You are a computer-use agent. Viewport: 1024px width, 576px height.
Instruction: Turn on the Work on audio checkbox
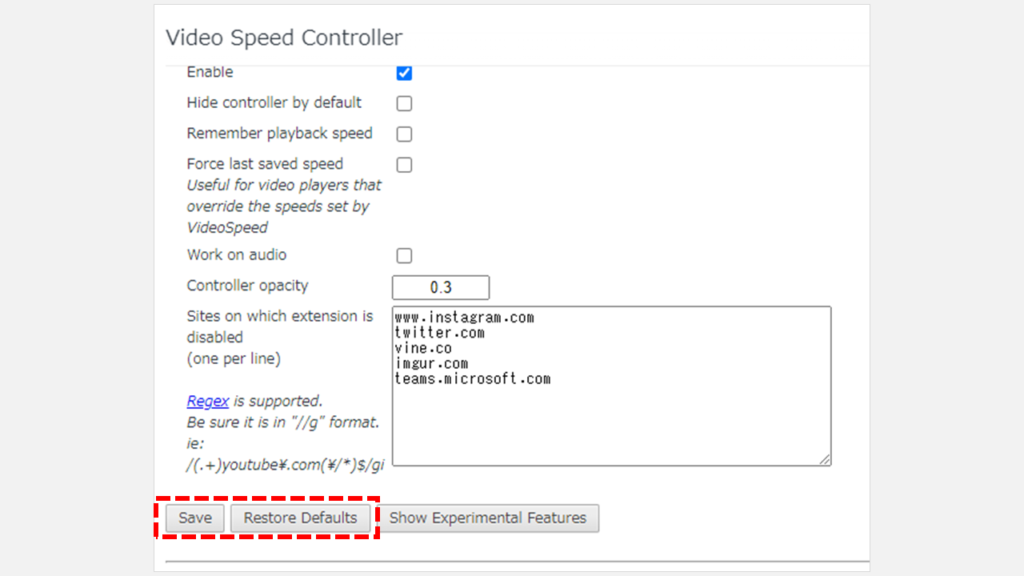(x=404, y=256)
